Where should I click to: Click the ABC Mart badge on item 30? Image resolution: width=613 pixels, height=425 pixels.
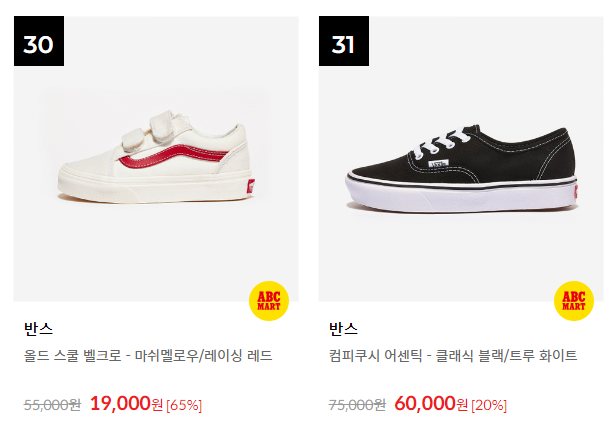pyautogui.click(x=269, y=301)
